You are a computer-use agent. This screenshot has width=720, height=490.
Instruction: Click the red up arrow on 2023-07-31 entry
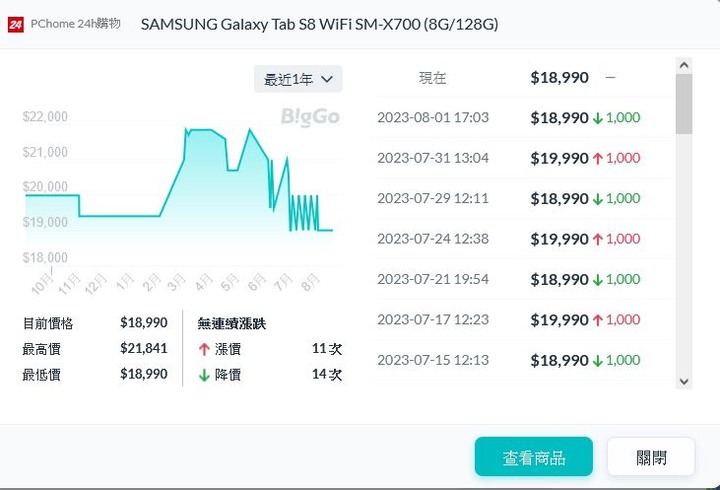pyautogui.click(x=597, y=159)
